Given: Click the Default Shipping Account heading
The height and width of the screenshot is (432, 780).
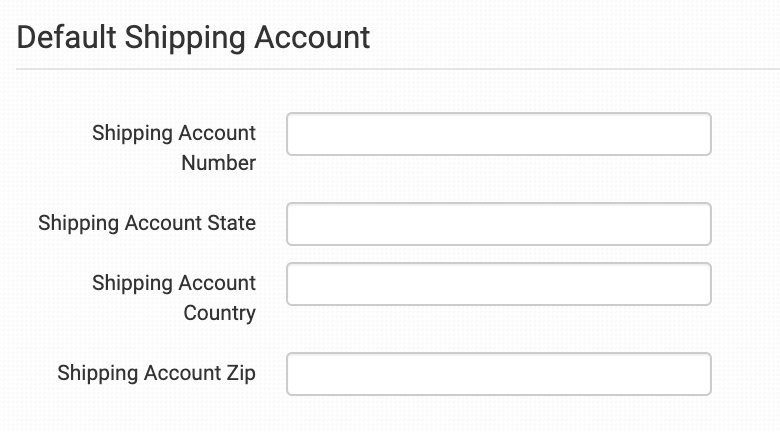Looking at the screenshot, I should point(194,38).
